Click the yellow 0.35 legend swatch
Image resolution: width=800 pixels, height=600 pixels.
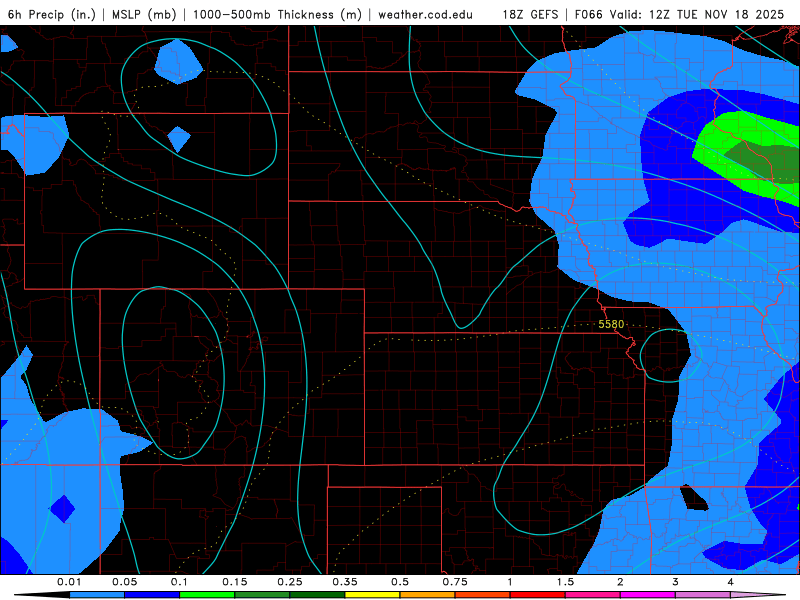[372, 595]
